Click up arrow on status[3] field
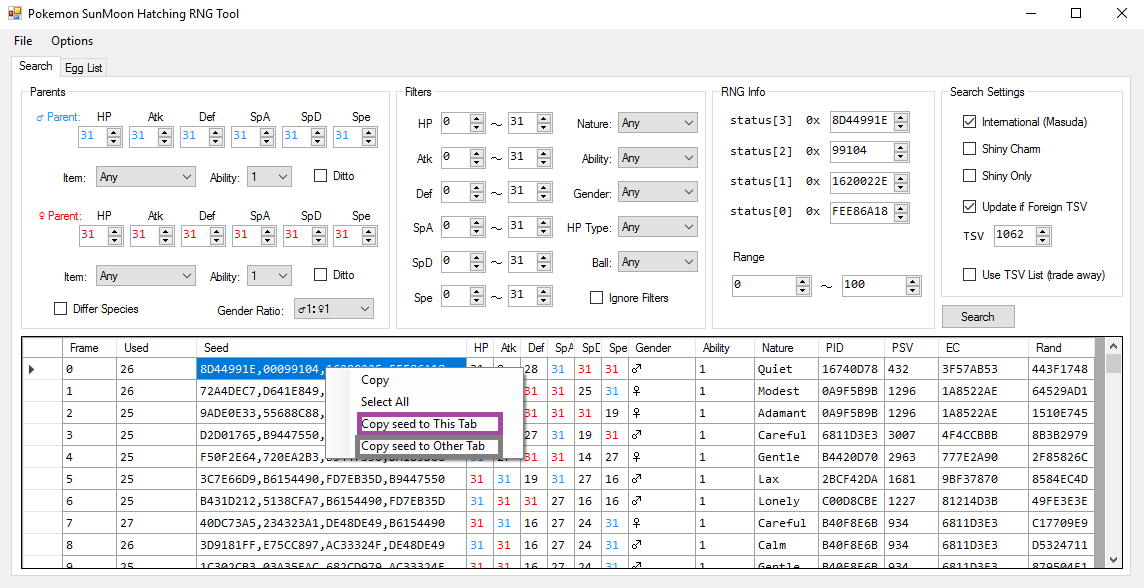Image resolution: width=1144 pixels, height=588 pixels. pos(901,116)
